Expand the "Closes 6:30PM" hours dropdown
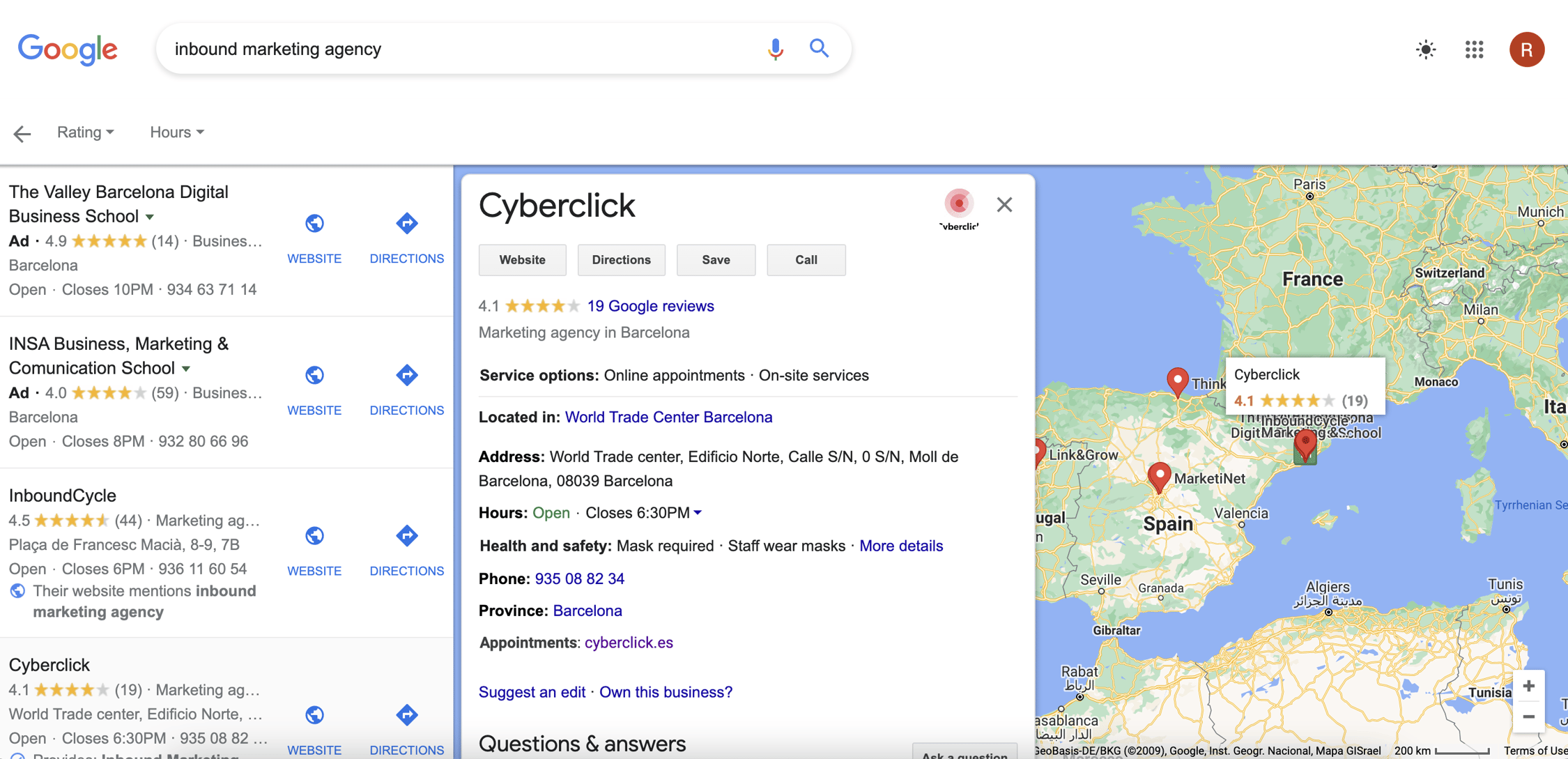Image resolution: width=1568 pixels, height=759 pixels. (699, 512)
